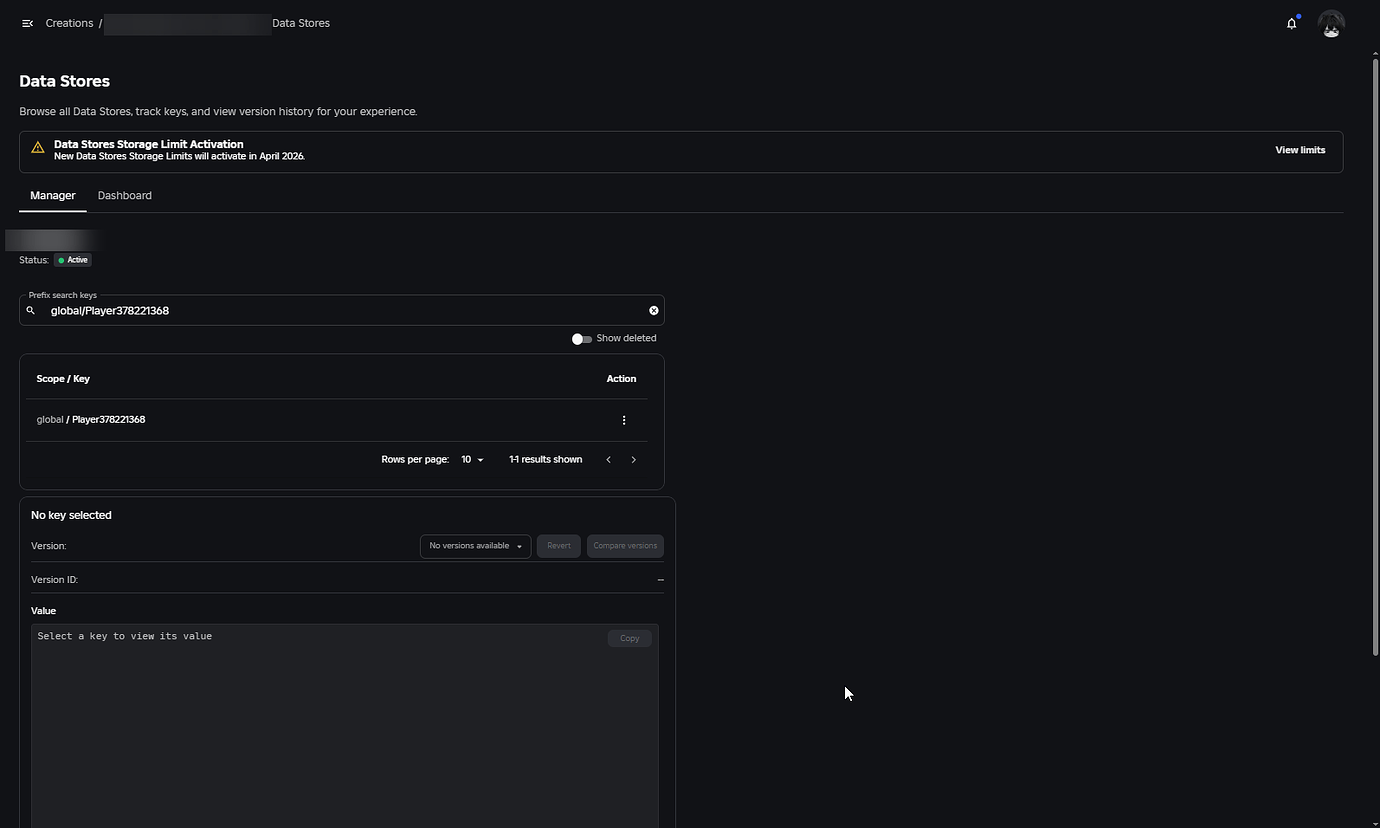The width and height of the screenshot is (1380, 828).
Task: Click the storage limit warning triangle icon
Action: 37,147
